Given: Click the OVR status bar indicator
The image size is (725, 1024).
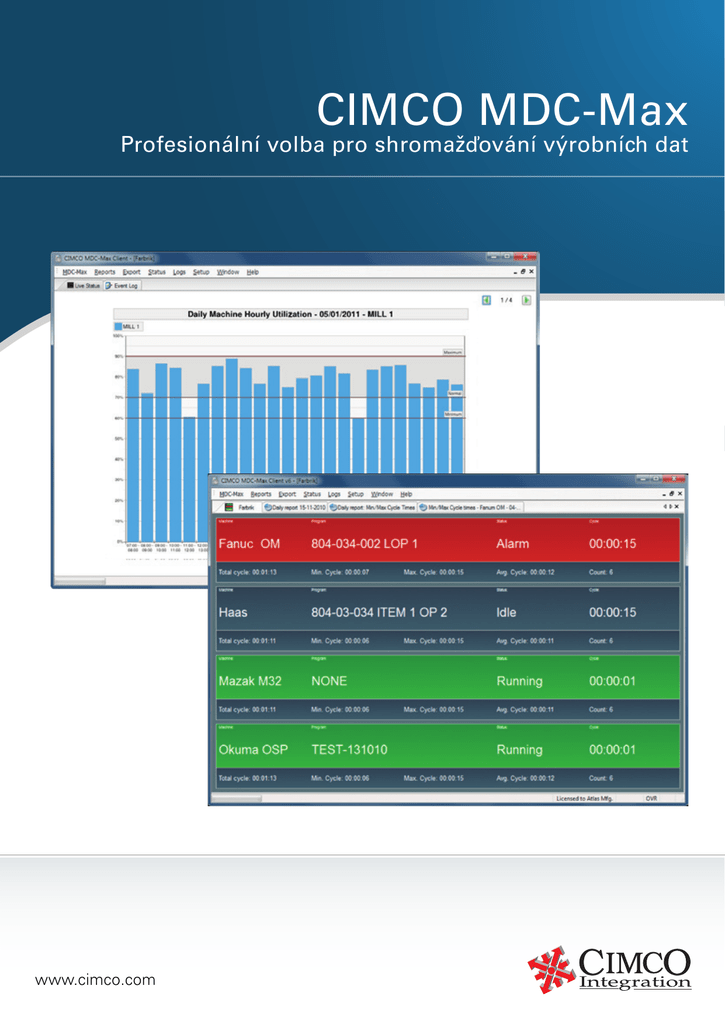Looking at the screenshot, I should pos(651,799).
